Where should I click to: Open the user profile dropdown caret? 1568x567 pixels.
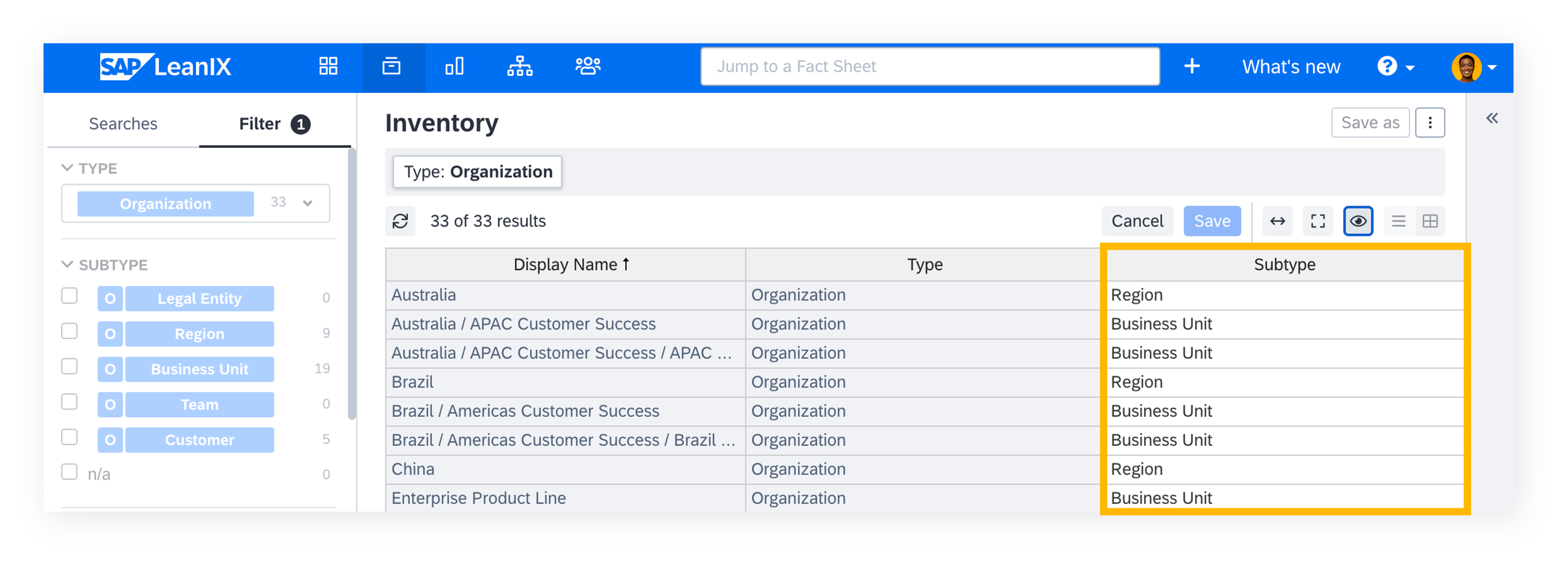(1492, 68)
